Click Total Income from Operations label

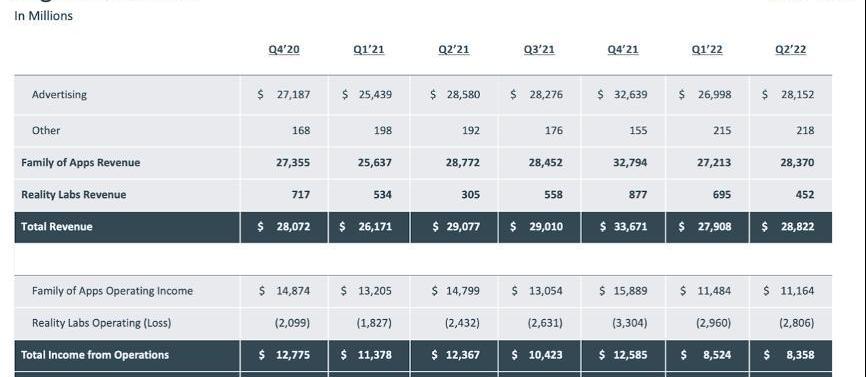click(x=95, y=354)
